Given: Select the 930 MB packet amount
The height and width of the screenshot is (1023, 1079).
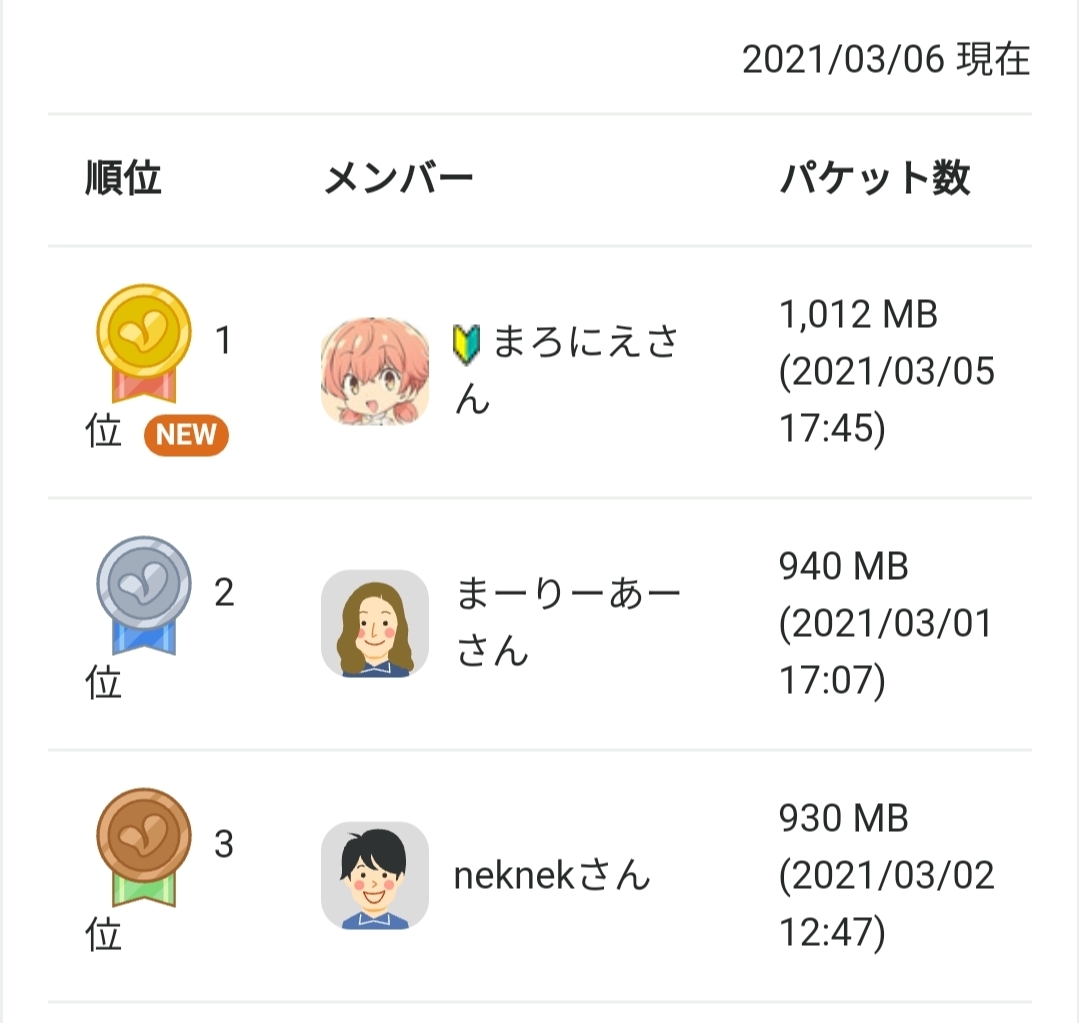Looking at the screenshot, I should pyautogui.click(x=843, y=819).
